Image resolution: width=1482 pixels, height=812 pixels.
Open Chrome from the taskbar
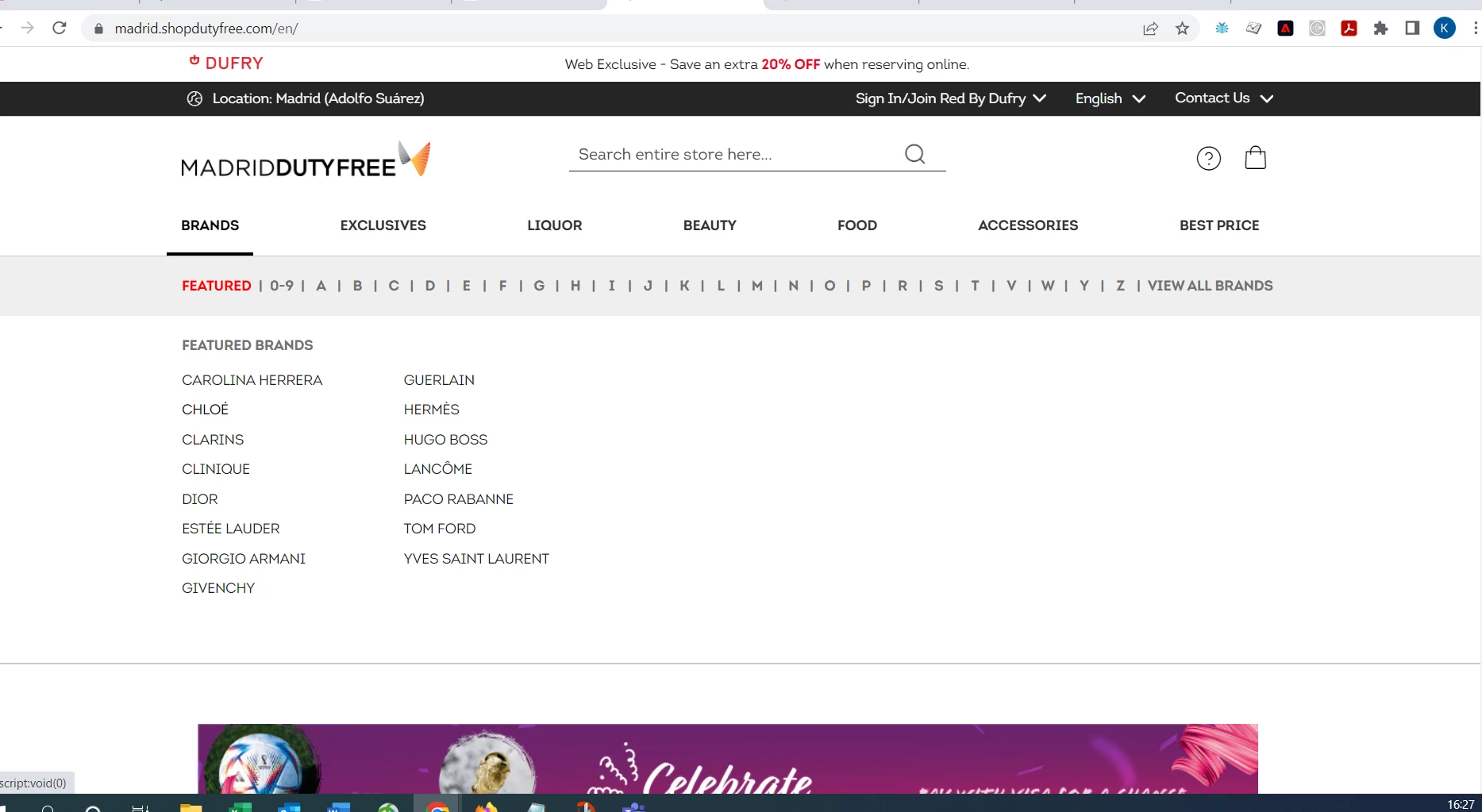(437, 807)
